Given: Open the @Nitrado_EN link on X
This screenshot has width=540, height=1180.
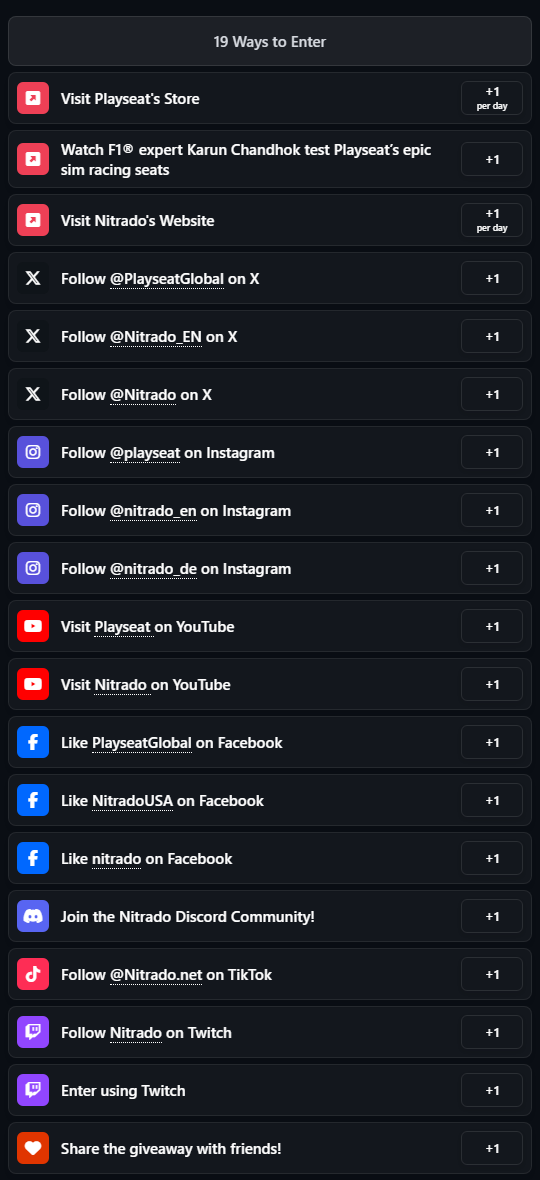Looking at the screenshot, I should pos(156,336).
